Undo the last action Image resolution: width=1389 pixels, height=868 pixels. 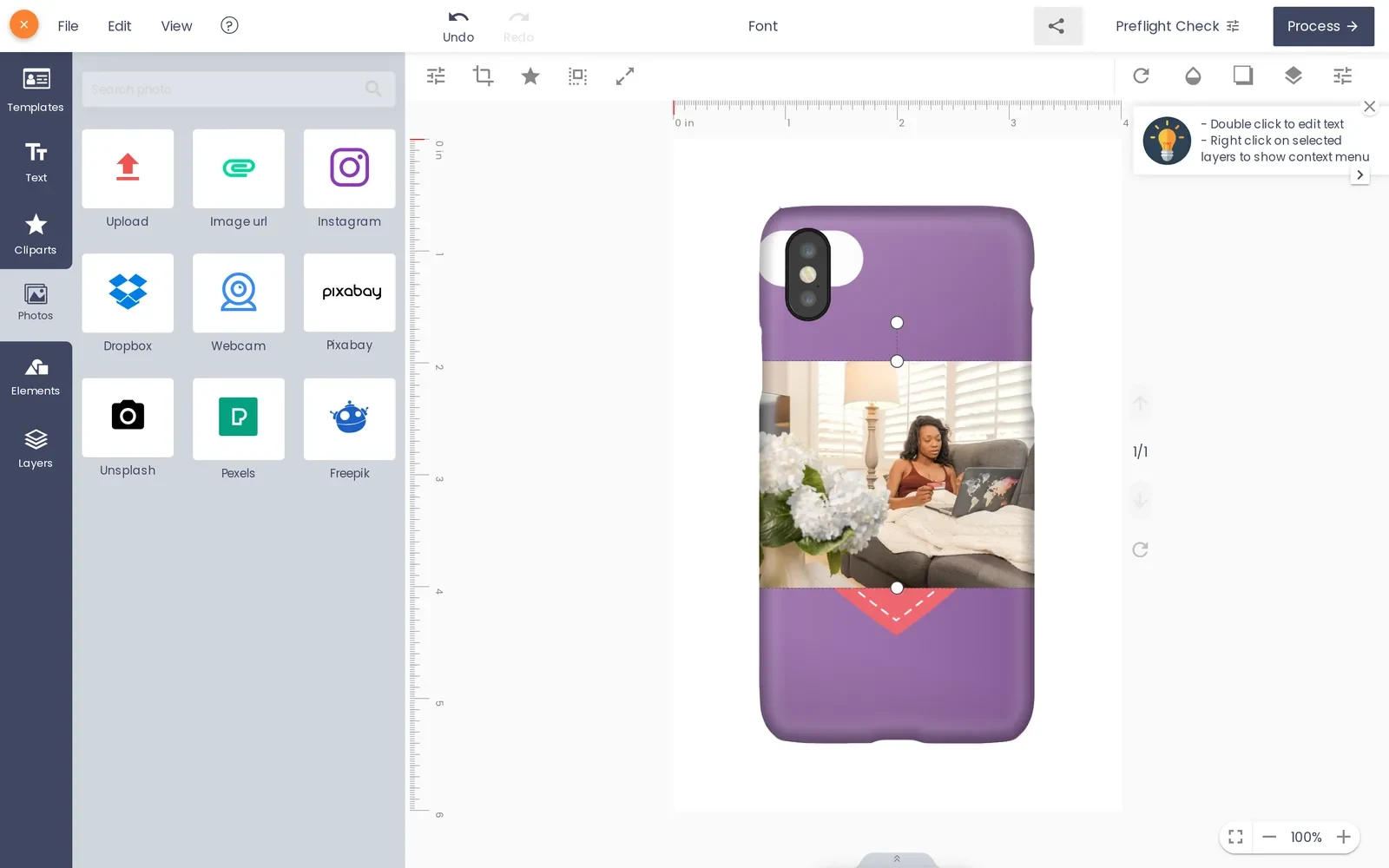pos(458,26)
